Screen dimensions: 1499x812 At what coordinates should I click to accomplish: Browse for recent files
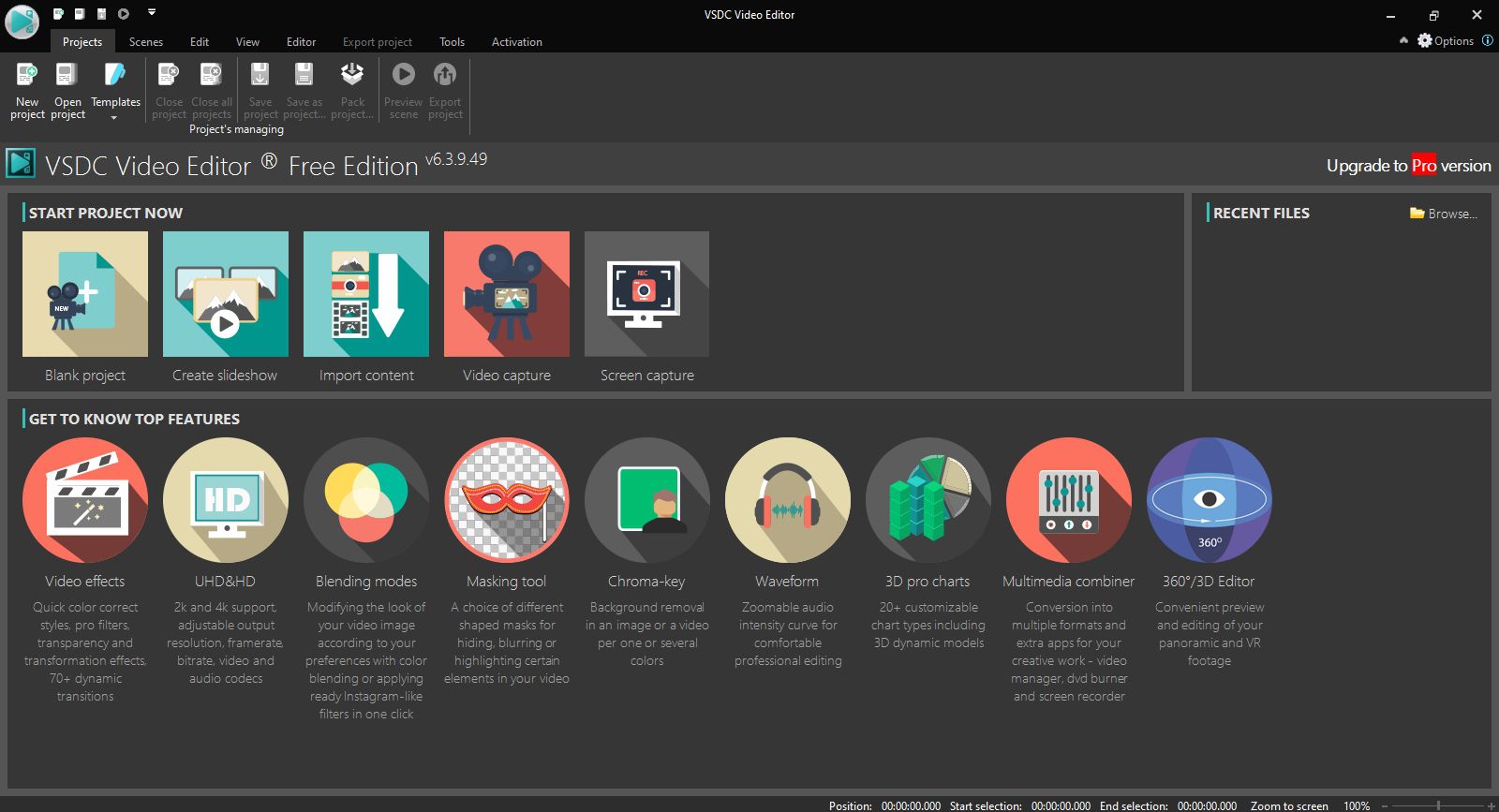click(x=1444, y=214)
